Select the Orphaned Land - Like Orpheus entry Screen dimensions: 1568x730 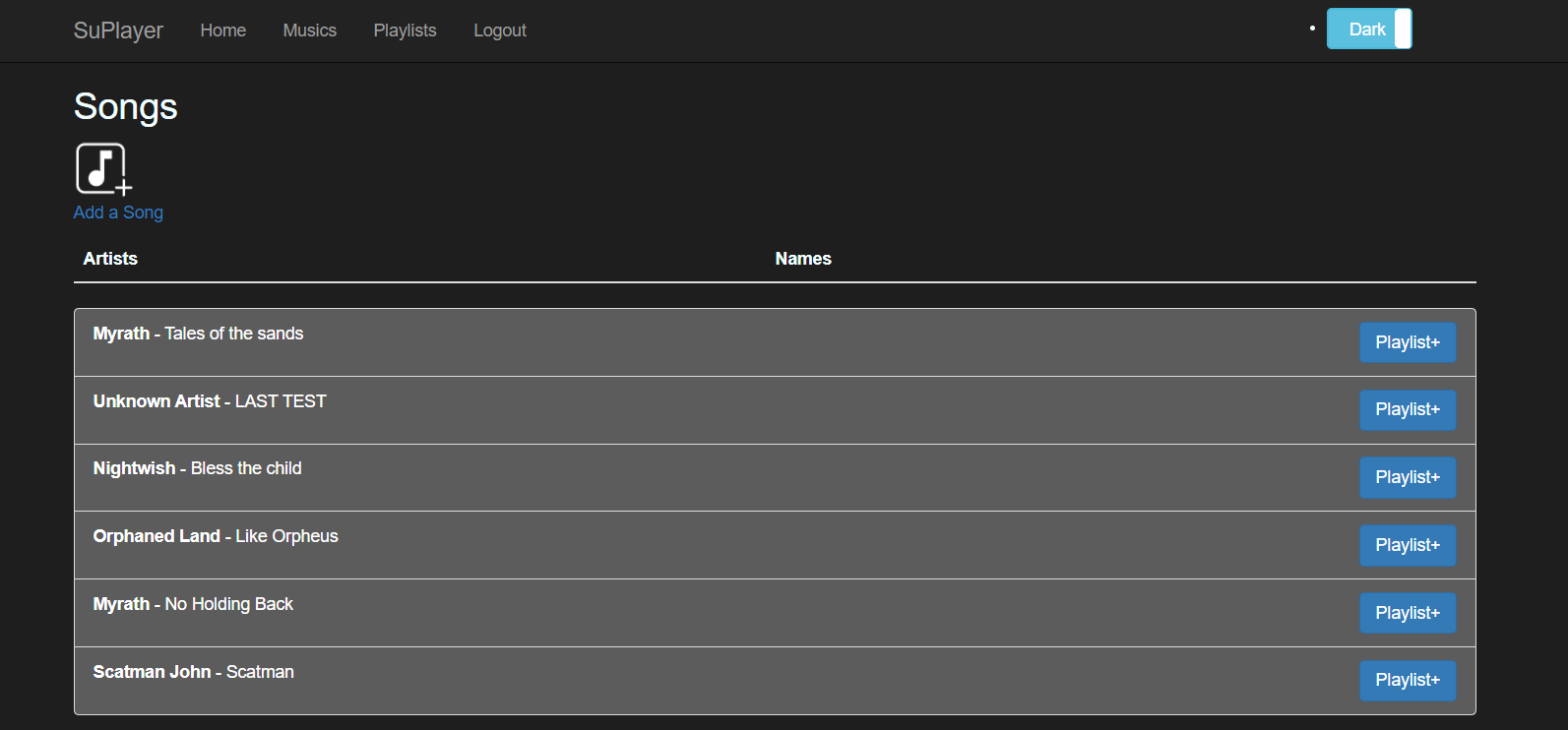tap(216, 536)
